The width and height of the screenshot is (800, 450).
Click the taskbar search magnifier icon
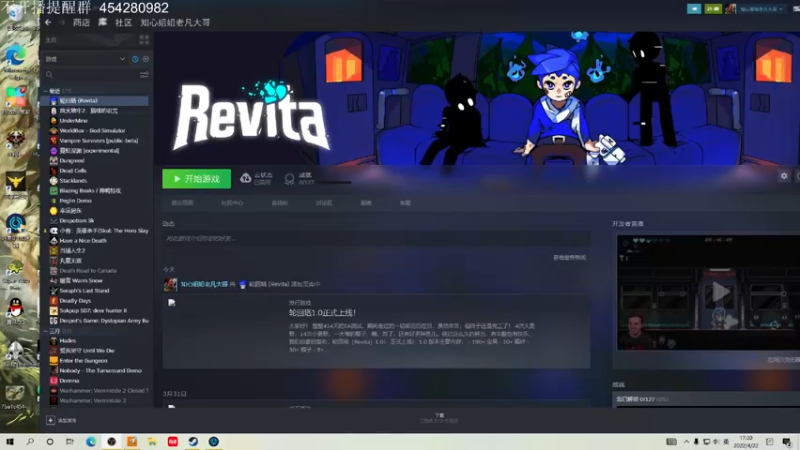pos(30,441)
